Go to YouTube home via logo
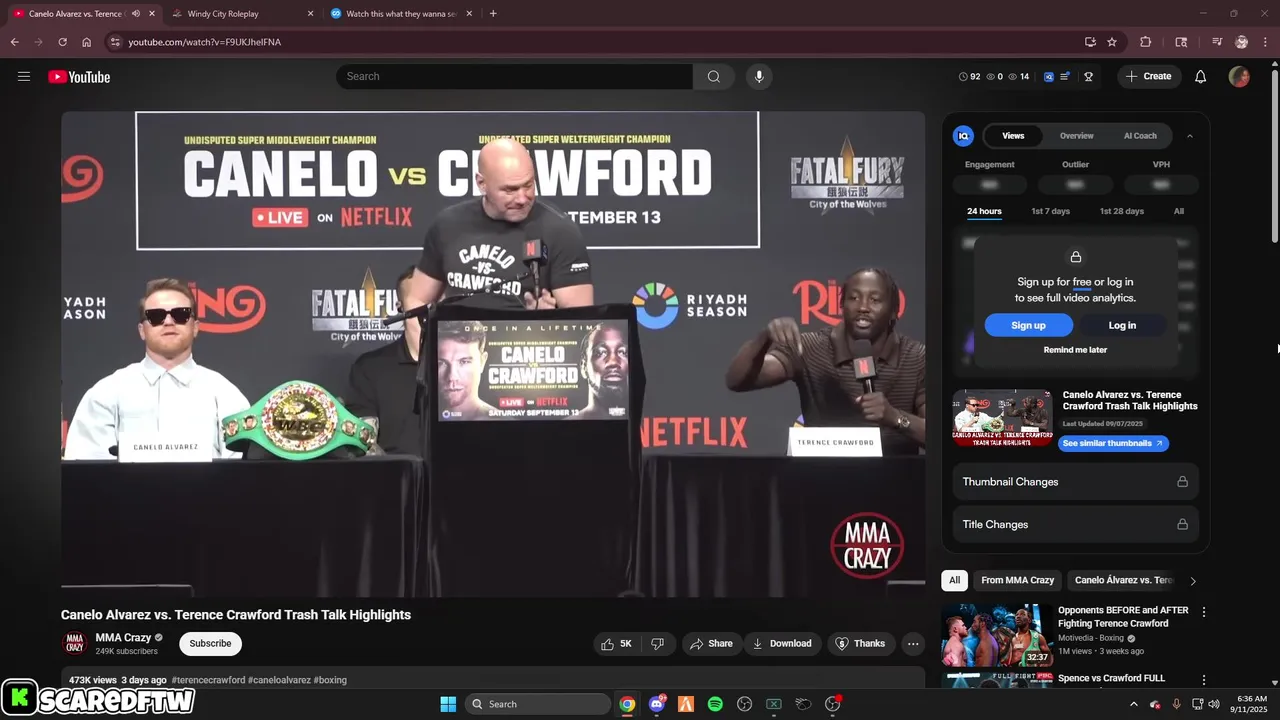Screen dimensions: 1280x720 79,77
